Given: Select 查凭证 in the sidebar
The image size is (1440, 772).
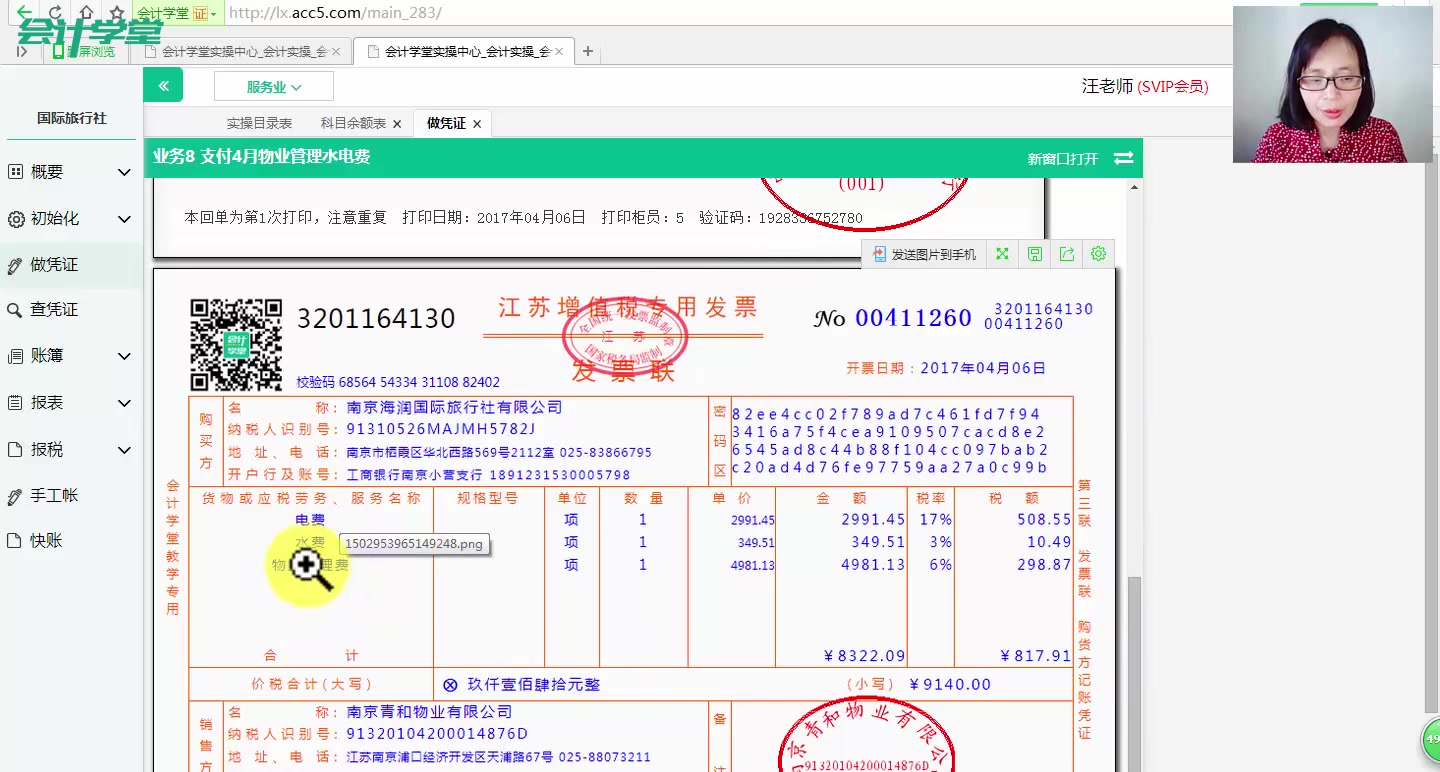Looking at the screenshot, I should 54,310.
